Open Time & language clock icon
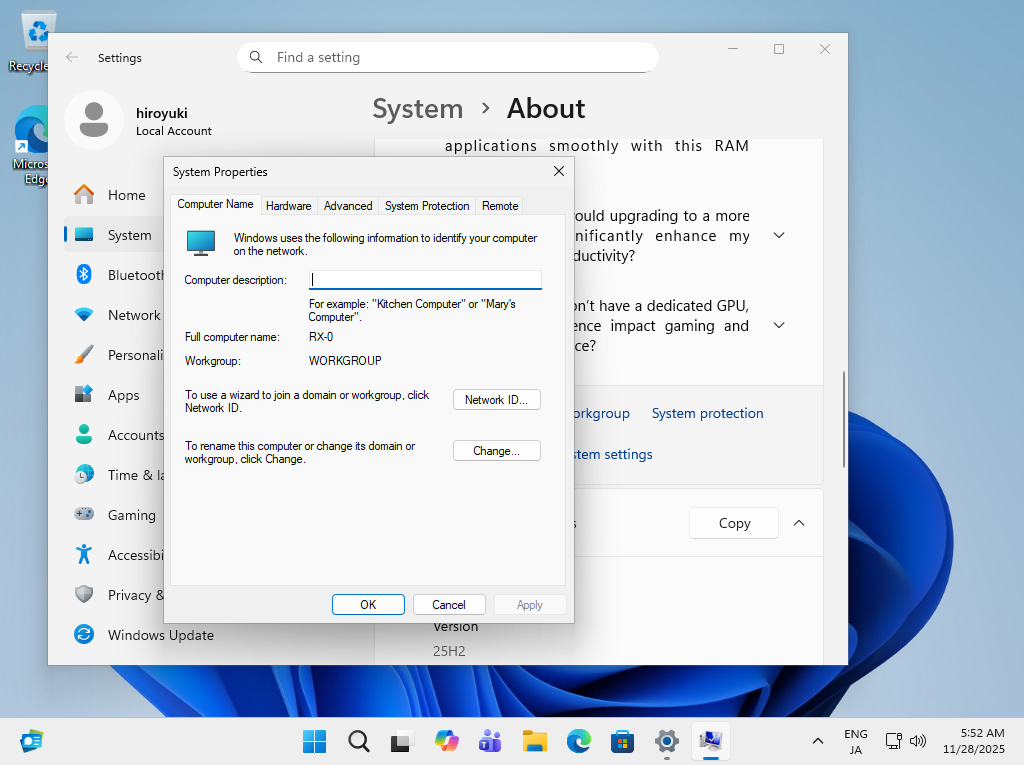This screenshot has width=1024, height=765. 84,474
